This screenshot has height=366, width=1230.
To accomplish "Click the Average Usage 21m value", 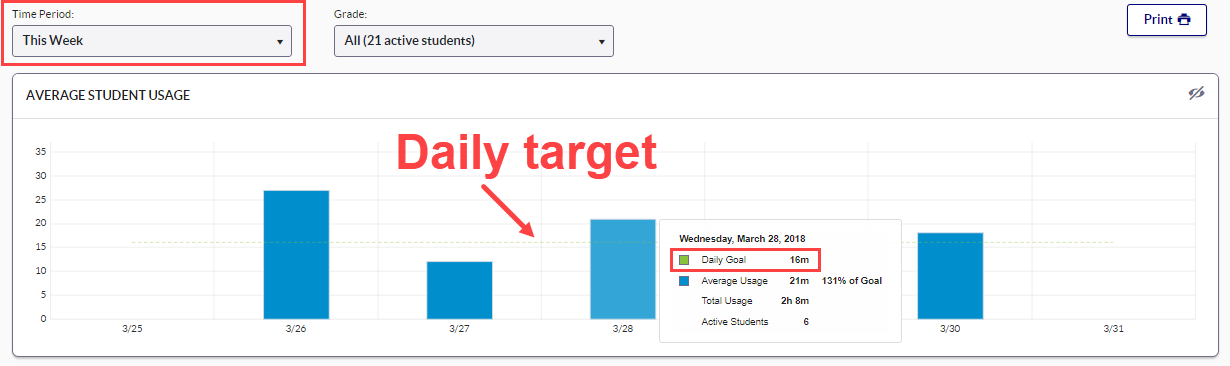I will 799,281.
